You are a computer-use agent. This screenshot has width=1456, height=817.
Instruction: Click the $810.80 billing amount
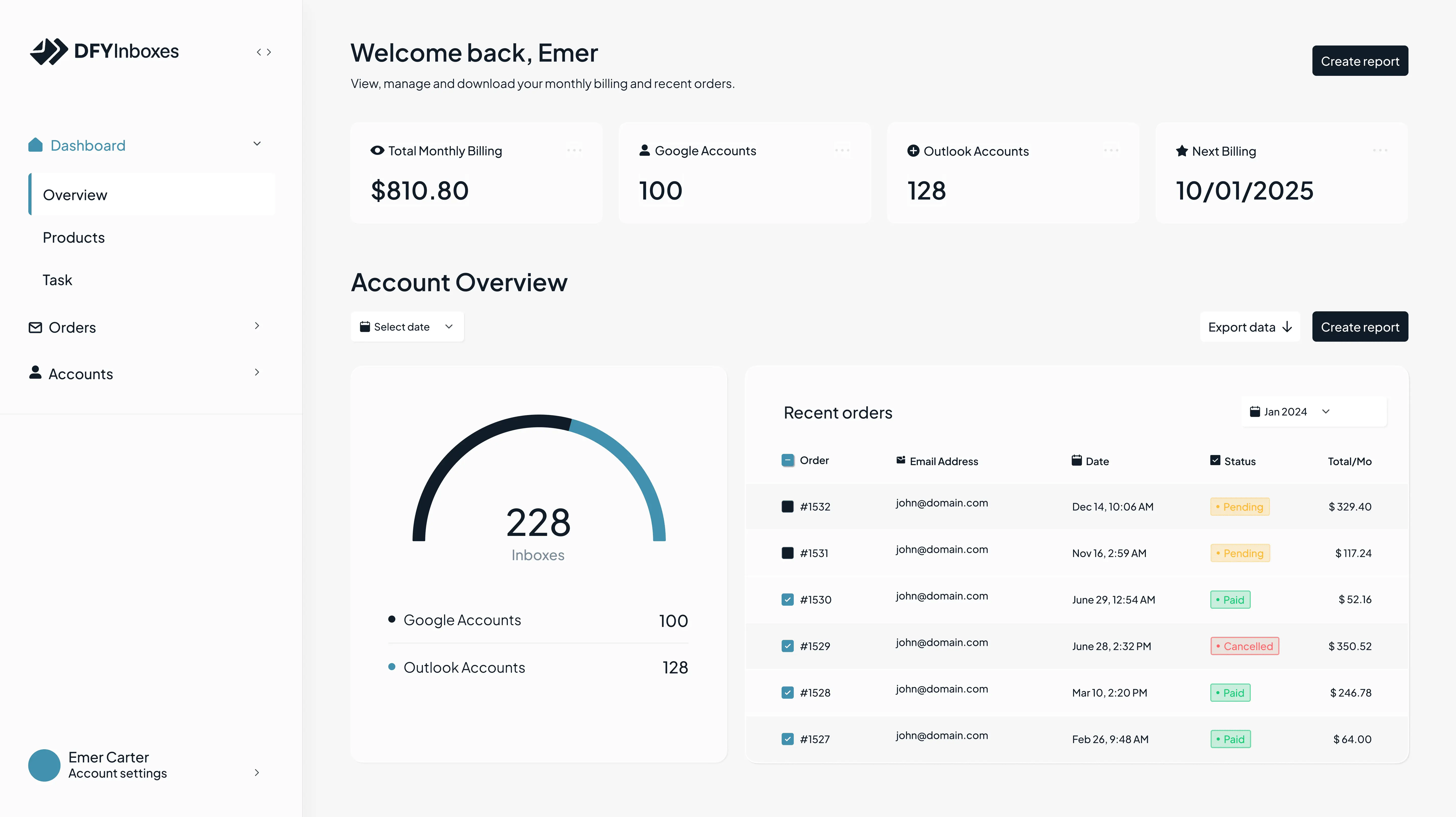[420, 191]
